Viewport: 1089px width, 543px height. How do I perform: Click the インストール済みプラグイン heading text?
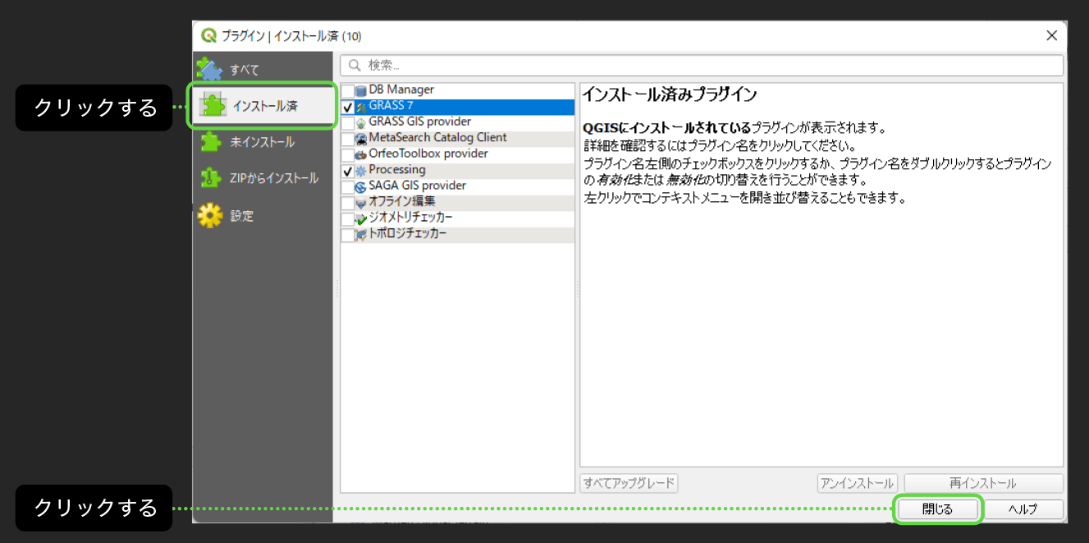pyautogui.click(x=669, y=94)
